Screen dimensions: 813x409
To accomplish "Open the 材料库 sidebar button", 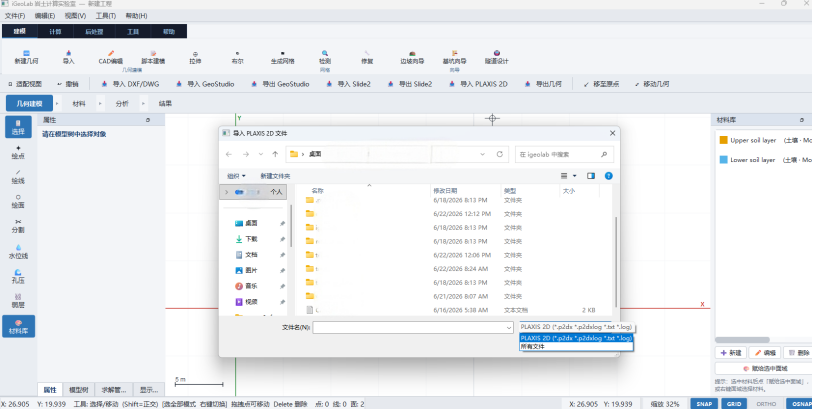I will [18, 327].
